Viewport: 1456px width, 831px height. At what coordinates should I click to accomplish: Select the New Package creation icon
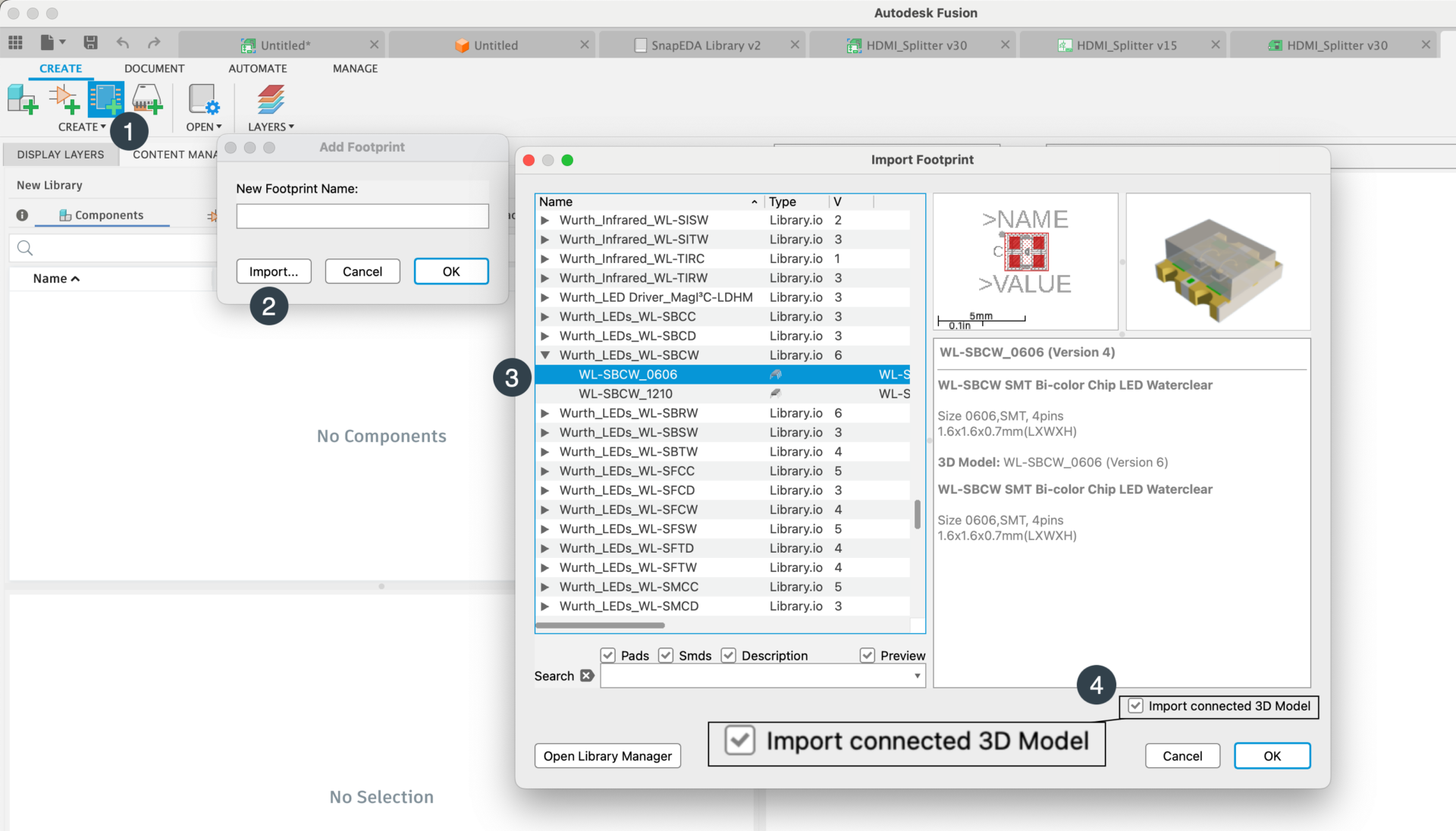tap(146, 99)
